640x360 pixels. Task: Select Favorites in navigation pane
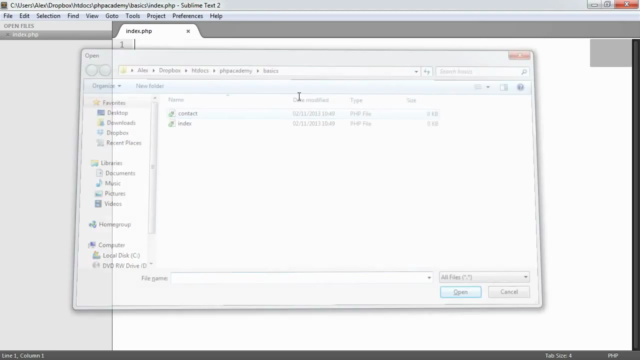coord(114,103)
